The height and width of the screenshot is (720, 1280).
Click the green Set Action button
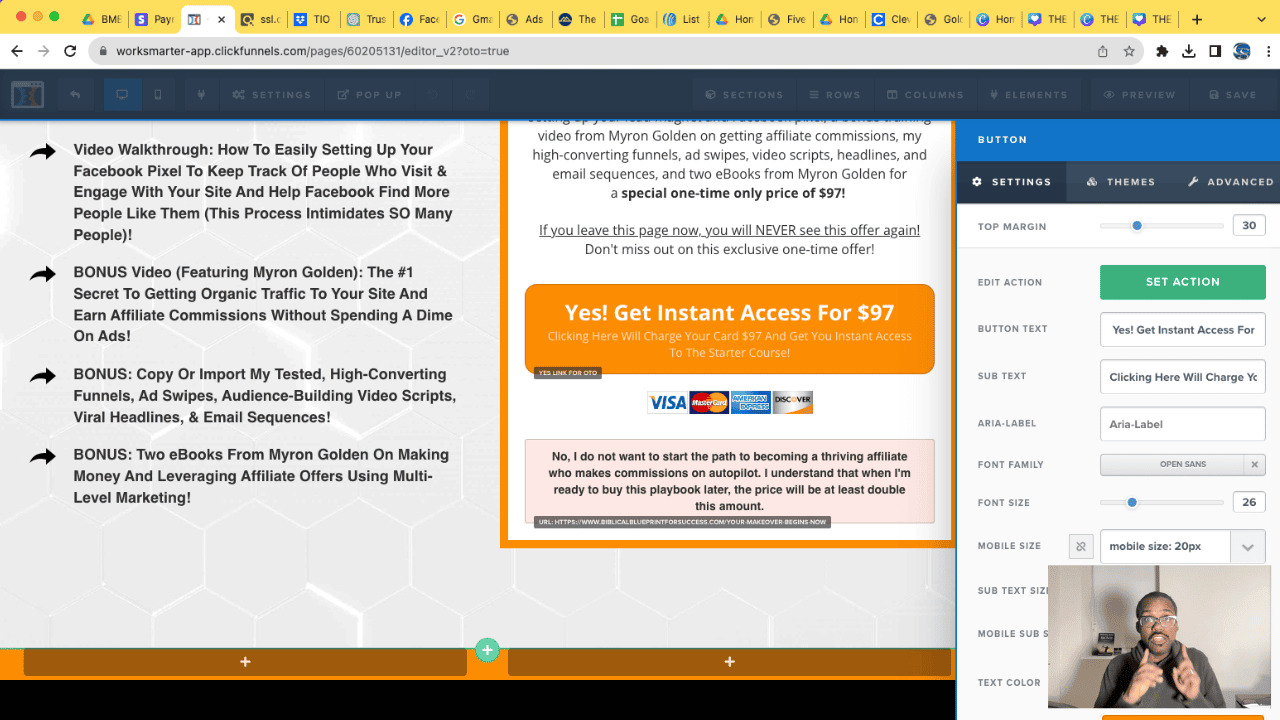point(1182,282)
